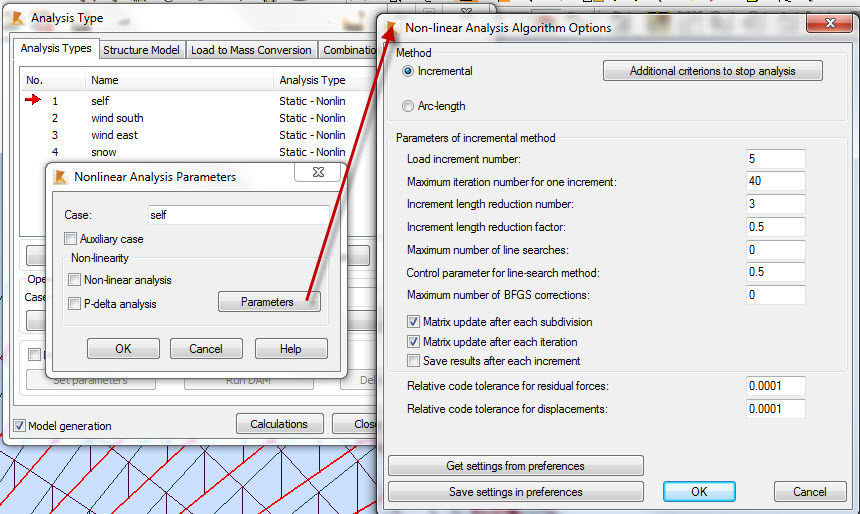Screen dimensions: 860x514
Task: Select the Incremental method radio button
Action: 408,71
